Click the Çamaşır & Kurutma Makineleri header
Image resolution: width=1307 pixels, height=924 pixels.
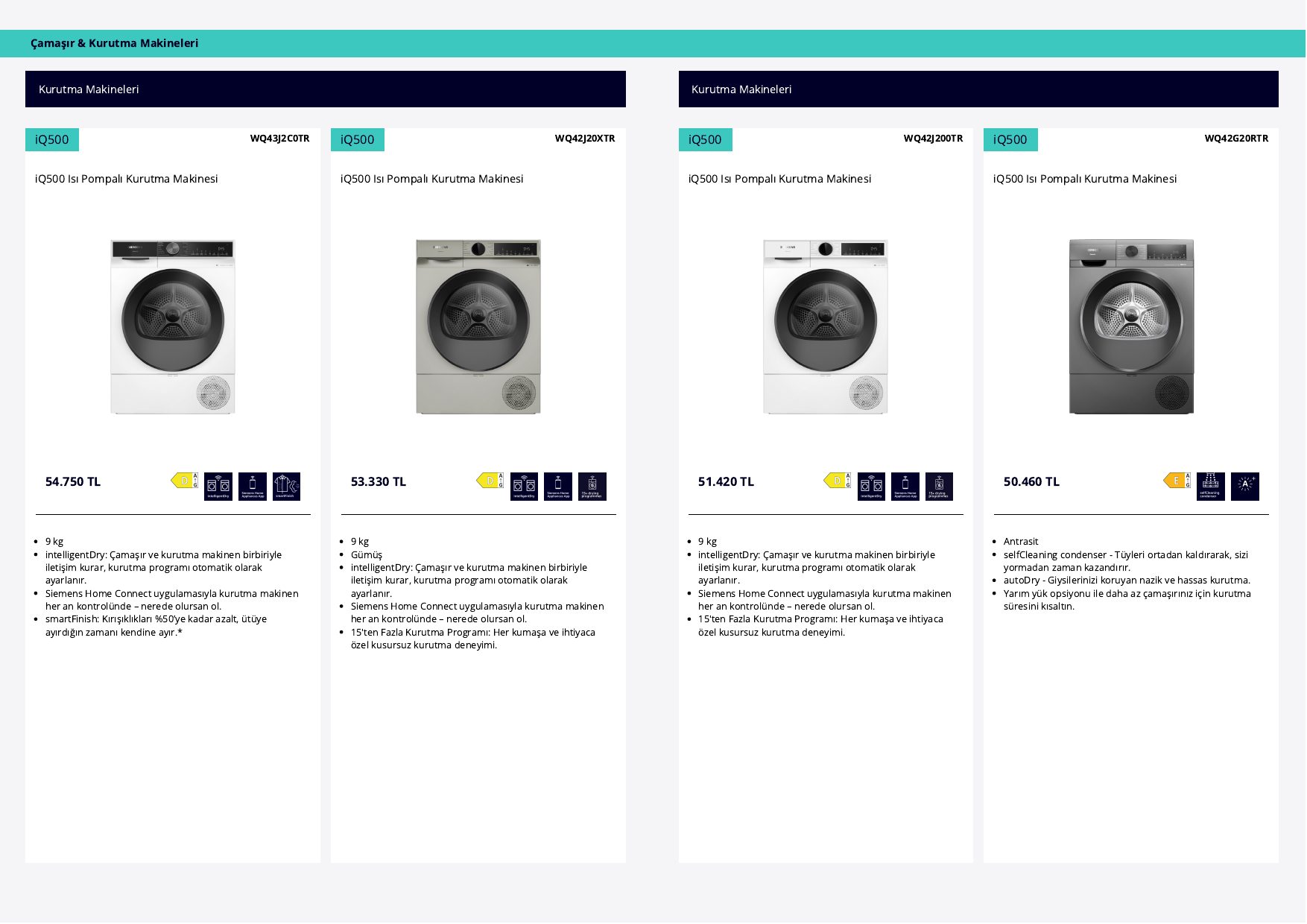[115, 43]
